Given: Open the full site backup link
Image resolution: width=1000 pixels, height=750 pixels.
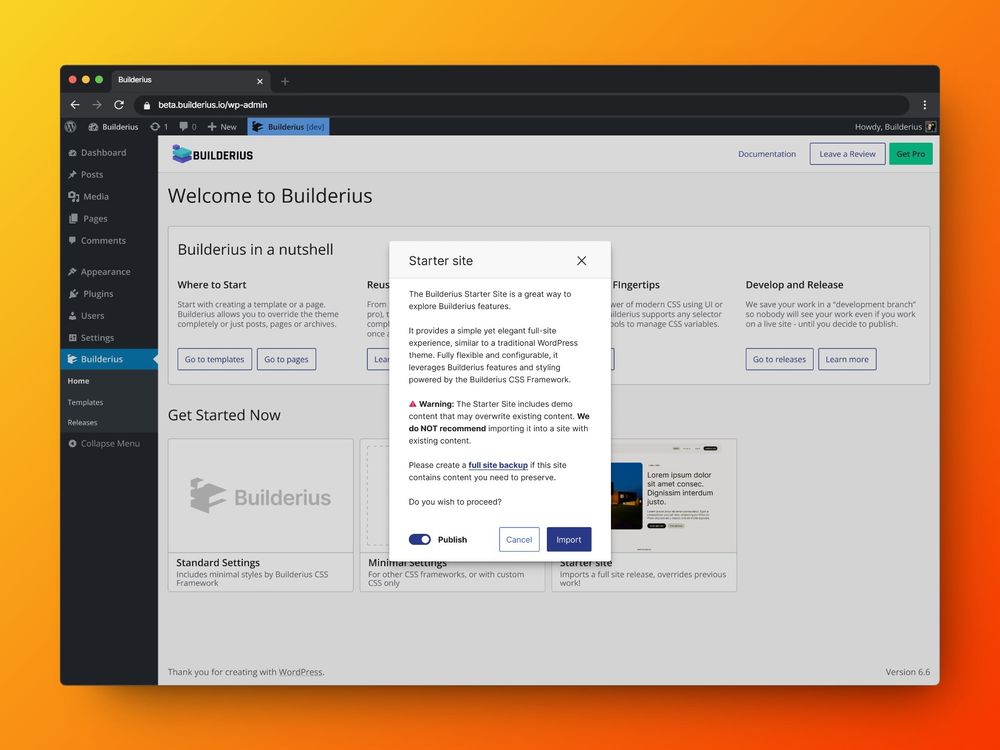Looking at the screenshot, I should pos(497,465).
